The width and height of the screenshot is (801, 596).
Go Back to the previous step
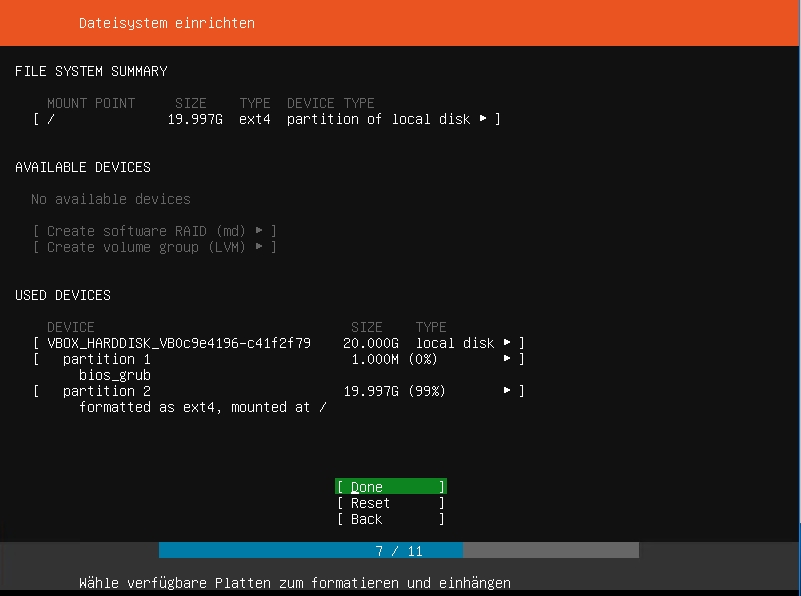coord(390,519)
